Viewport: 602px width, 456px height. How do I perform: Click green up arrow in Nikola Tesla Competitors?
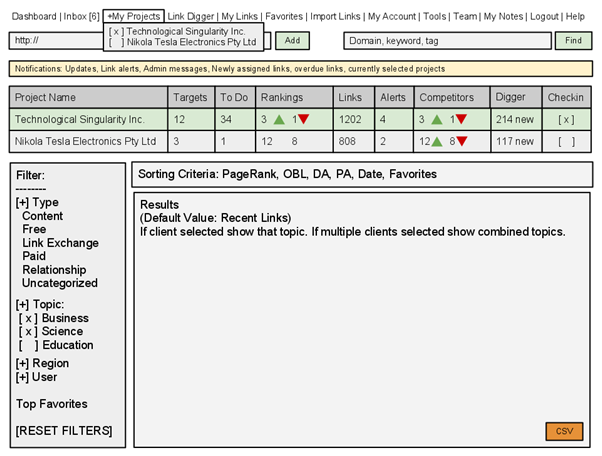click(x=437, y=142)
